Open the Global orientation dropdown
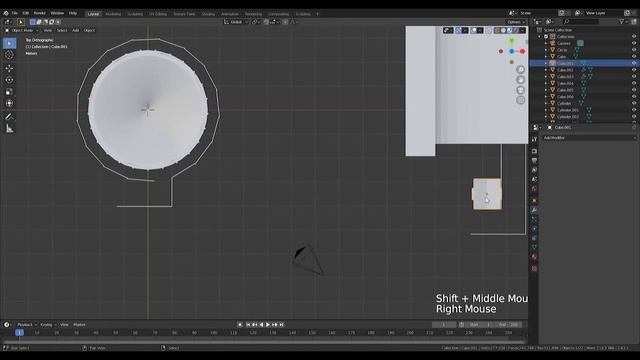Screen dimensions: 640x360 coord(236,22)
